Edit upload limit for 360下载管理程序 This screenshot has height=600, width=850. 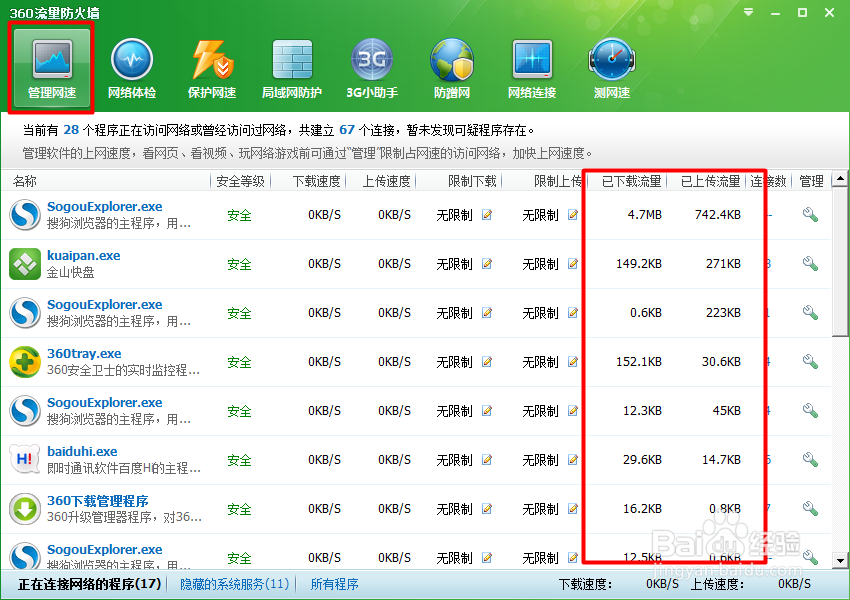click(572, 509)
